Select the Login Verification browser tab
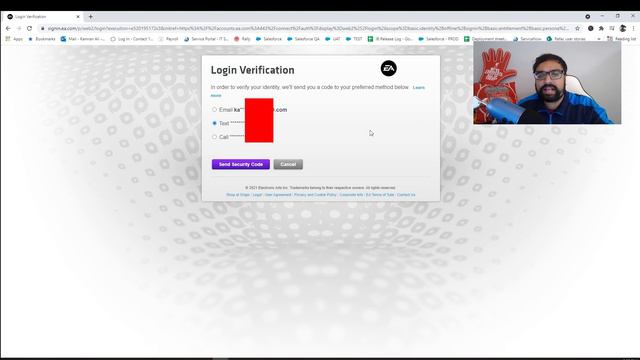Image resolution: width=640 pixels, height=360 pixels. pos(43,16)
